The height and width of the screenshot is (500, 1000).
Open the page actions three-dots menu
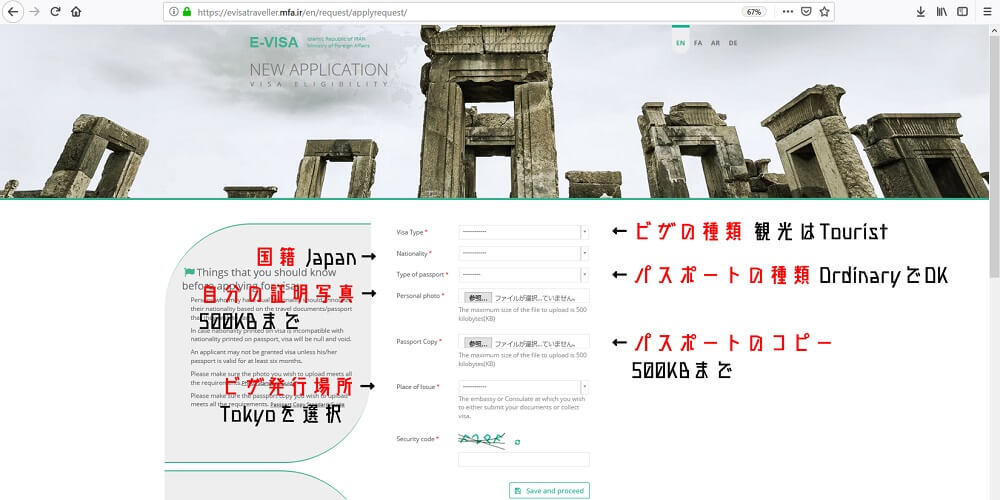click(x=788, y=11)
